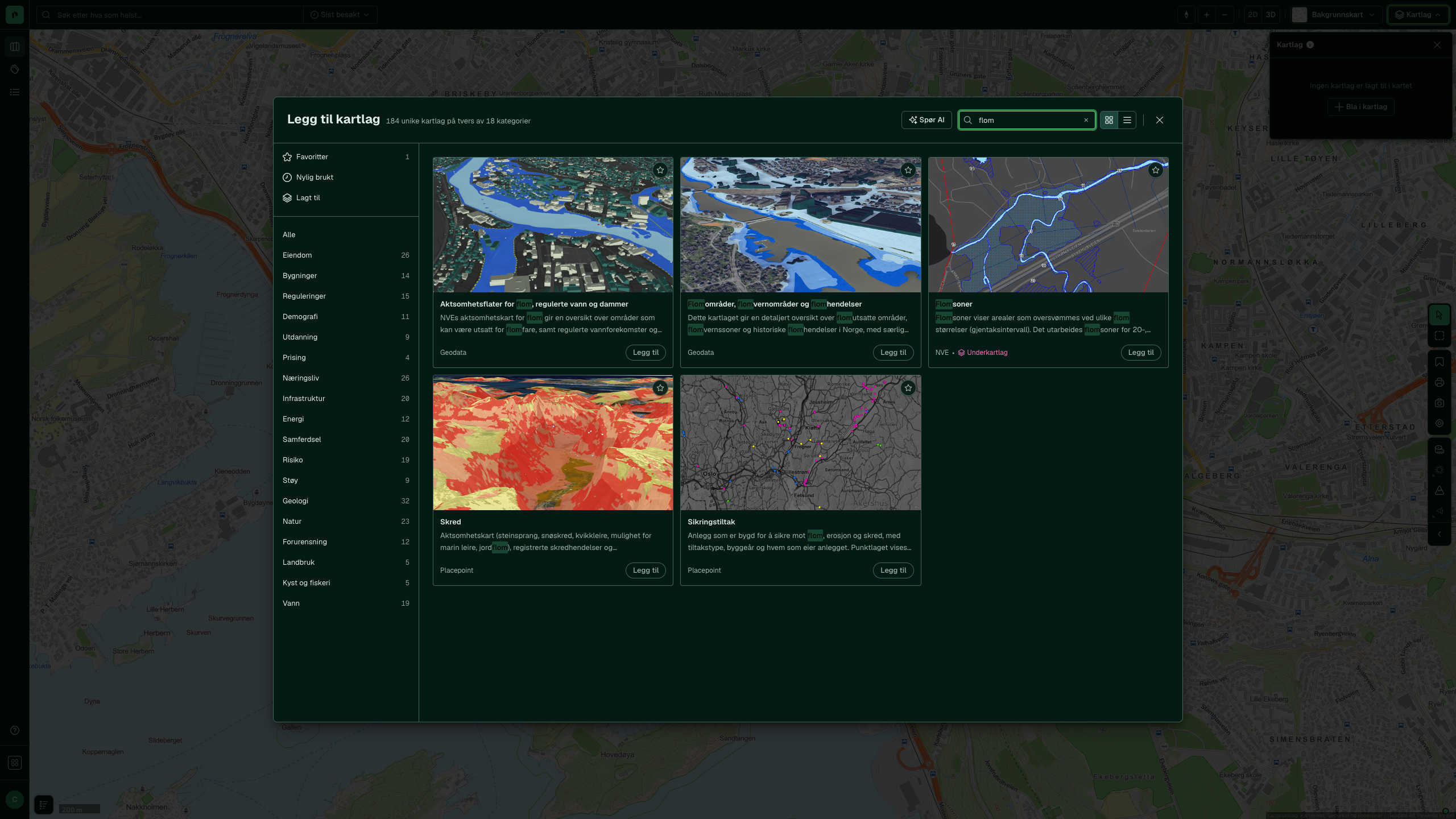Favorite the Flomområder layer with the star

click(x=908, y=170)
